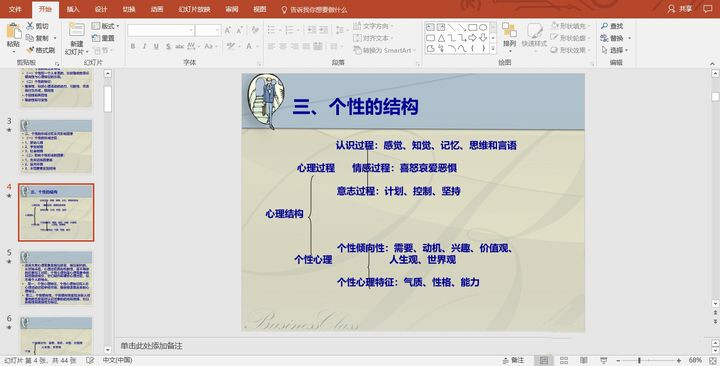Switch to the Slide Show (幻灯片放映) tab
This screenshot has height=366, width=720.
(195, 9)
